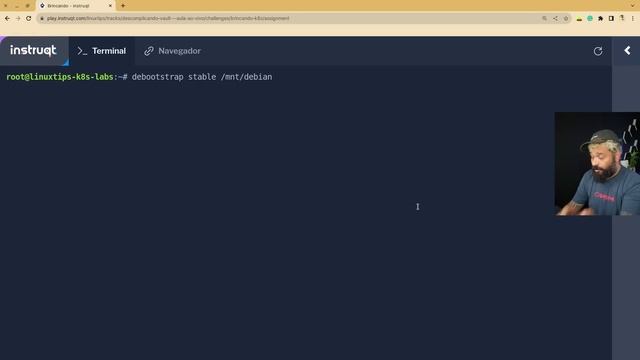Open a new browser tab with plus
The image size is (640, 360).
(123, 6)
